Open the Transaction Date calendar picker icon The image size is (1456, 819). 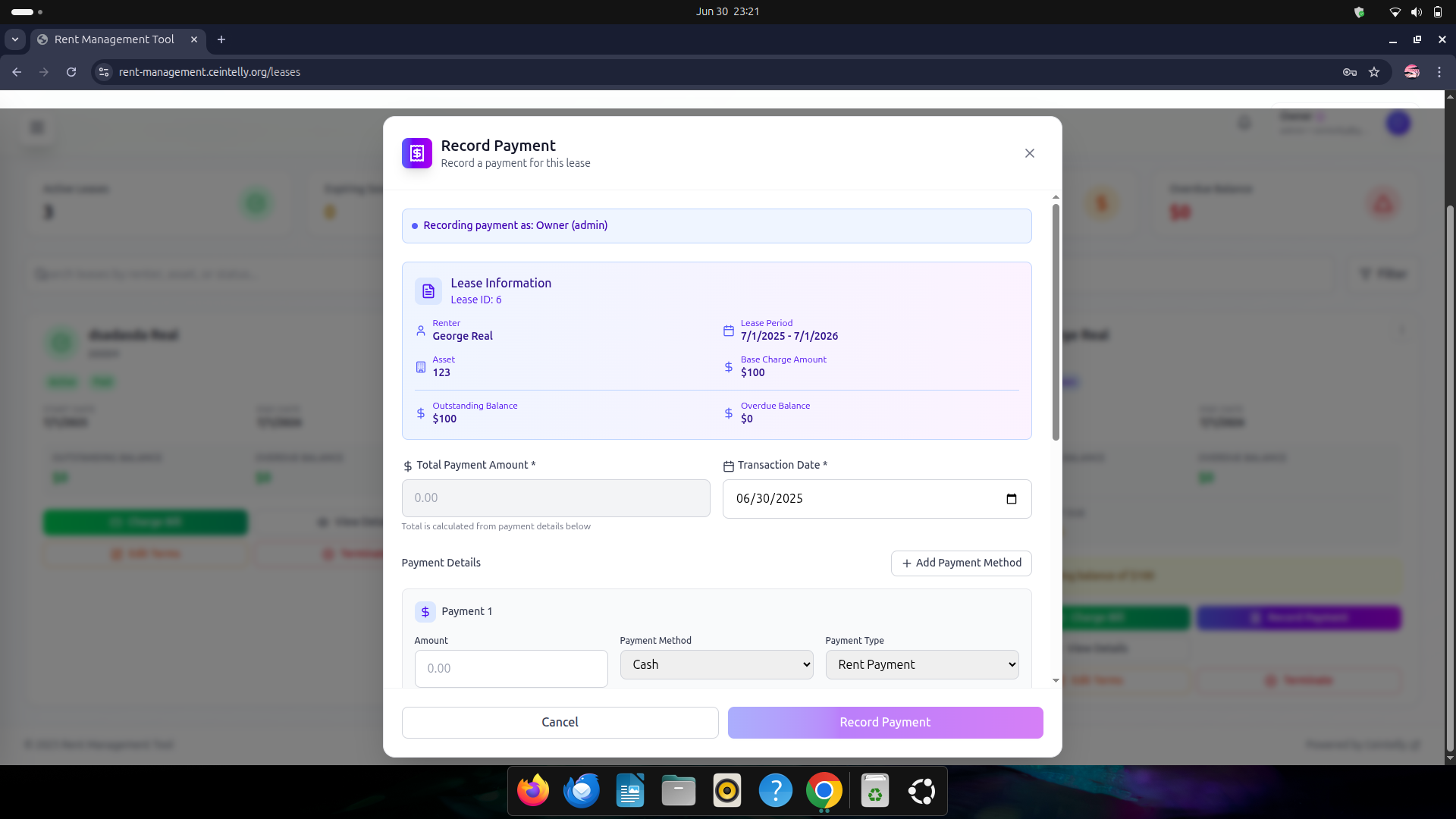pos(1011,499)
